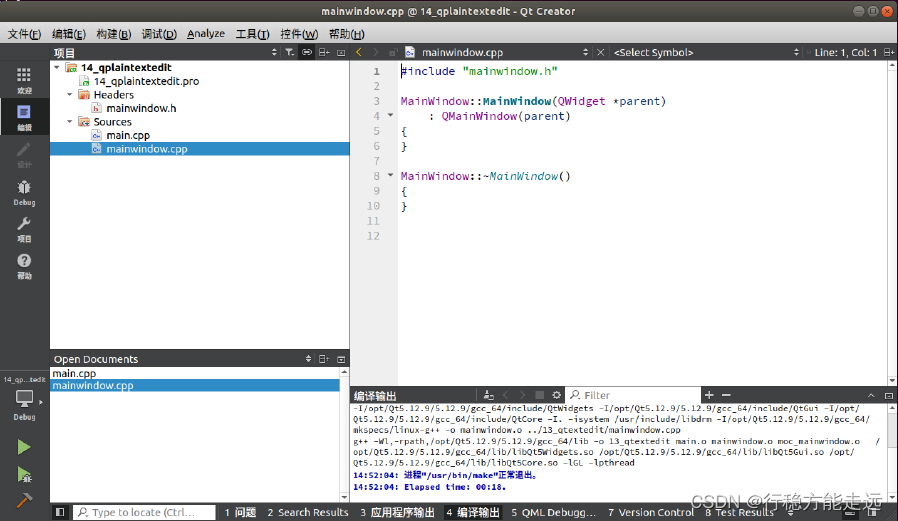Close the Open Documents panel
Viewport: 898px width, 521px height.
[x=341, y=360]
